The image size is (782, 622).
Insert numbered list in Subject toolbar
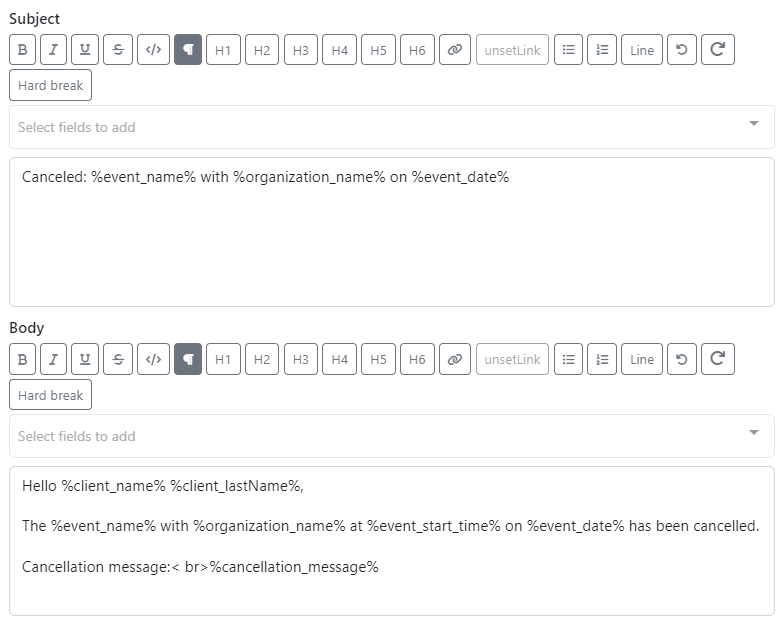coord(602,50)
